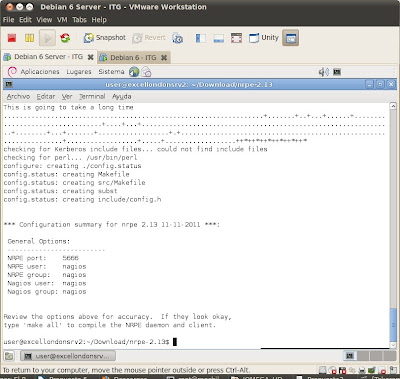Click the Reset VM toolbar icon

pyautogui.click(x=65, y=38)
